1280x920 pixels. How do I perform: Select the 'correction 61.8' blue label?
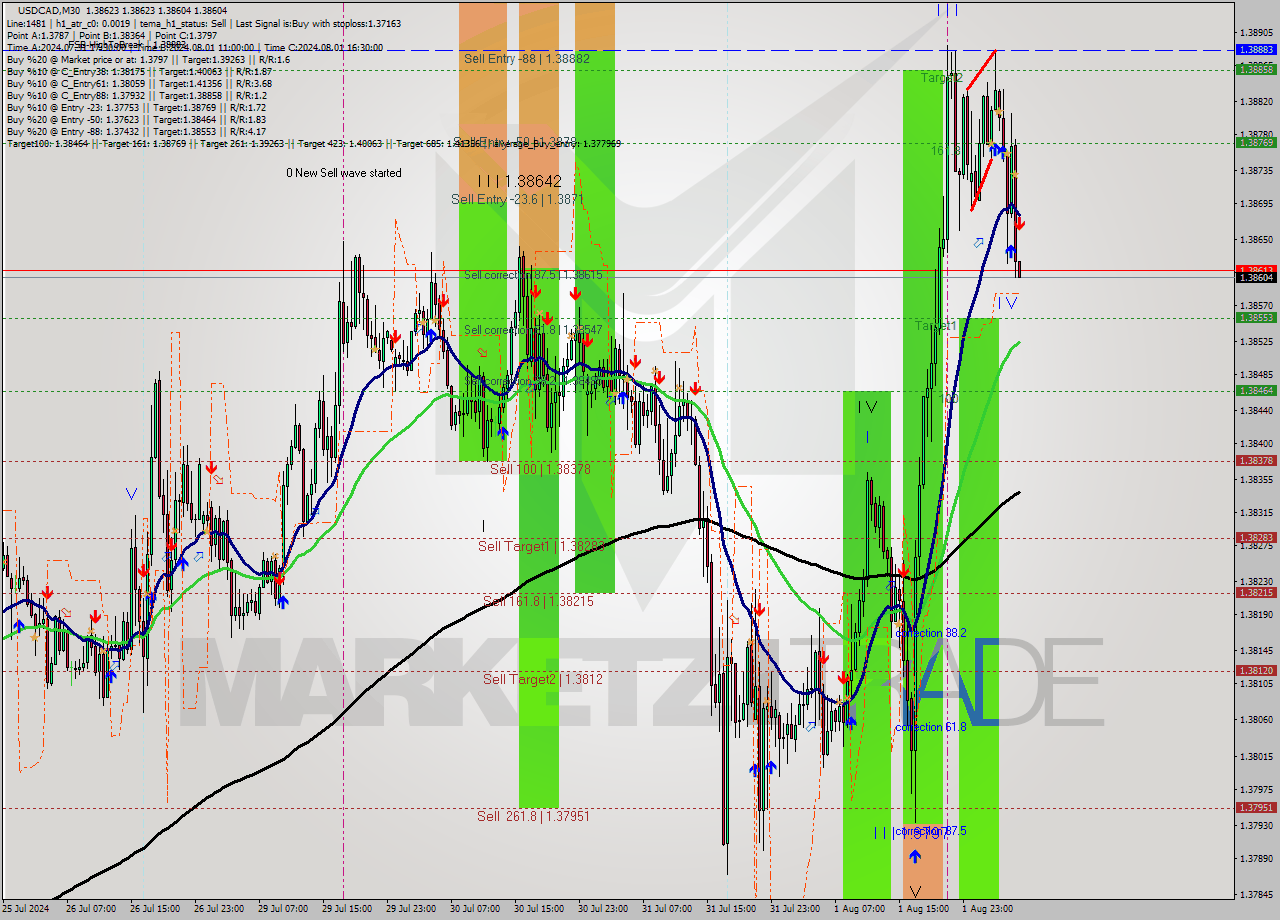[x=931, y=727]
